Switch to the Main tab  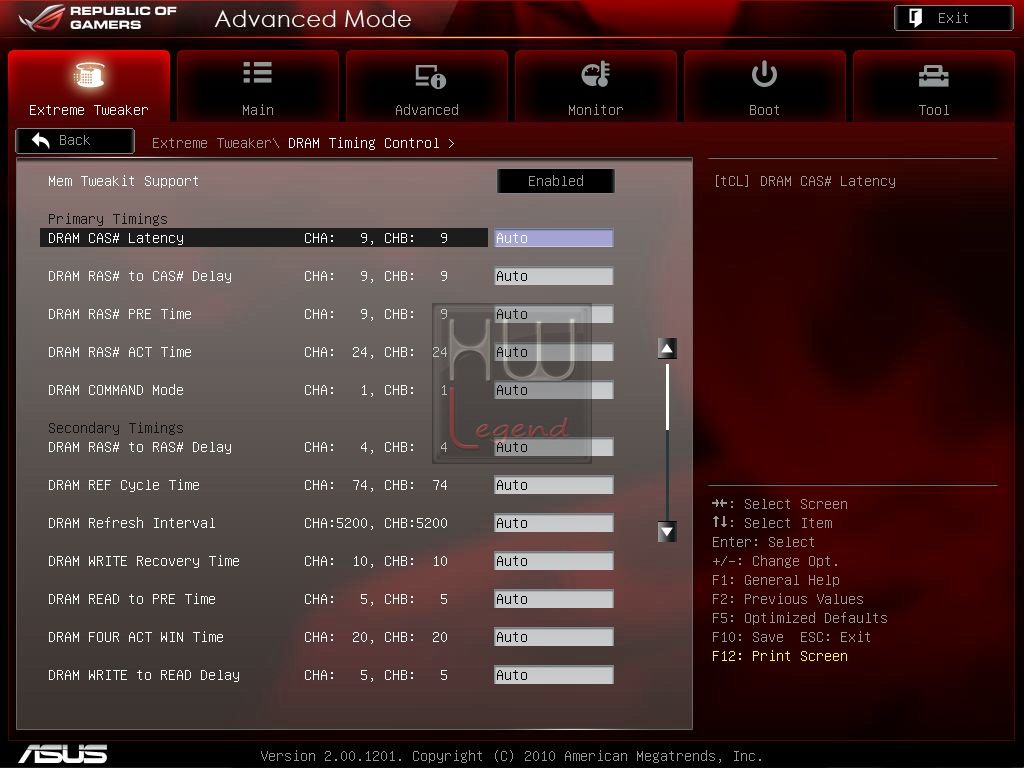(258, 86)
